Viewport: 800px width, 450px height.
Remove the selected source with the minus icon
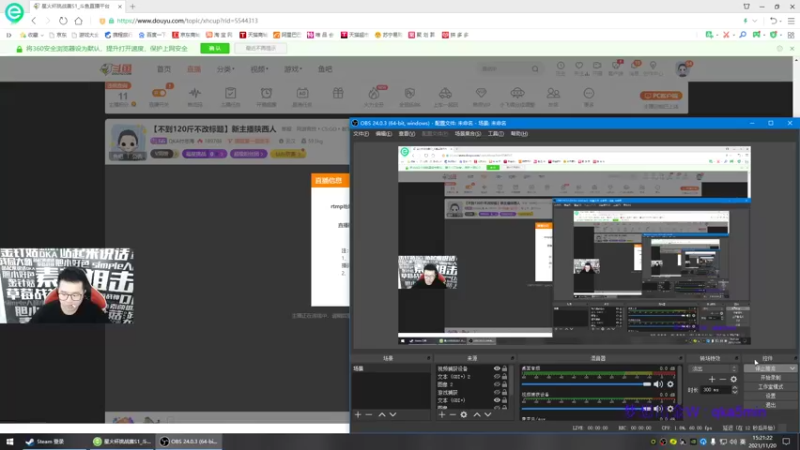point(453,415)
